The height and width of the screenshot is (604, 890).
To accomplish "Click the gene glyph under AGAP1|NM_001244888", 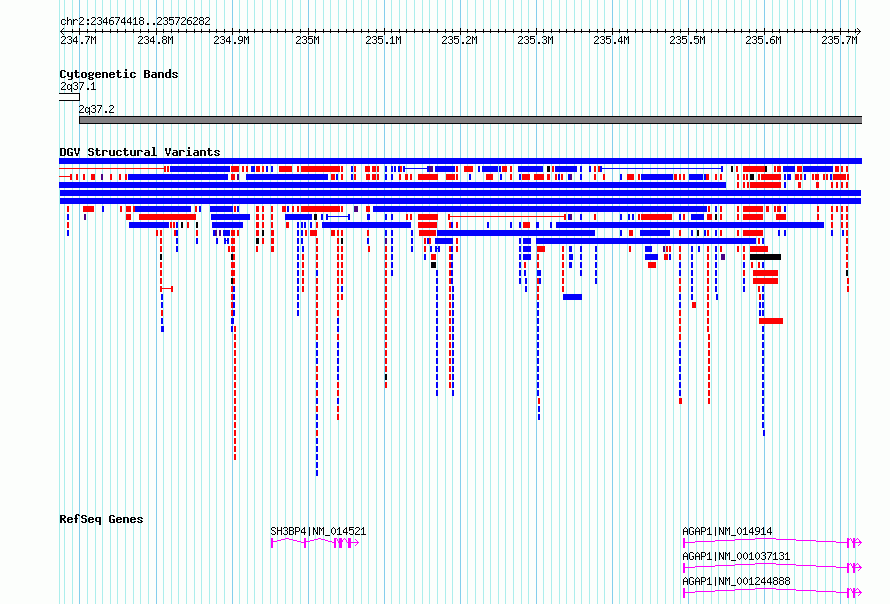I will click(x=772, y=593).
